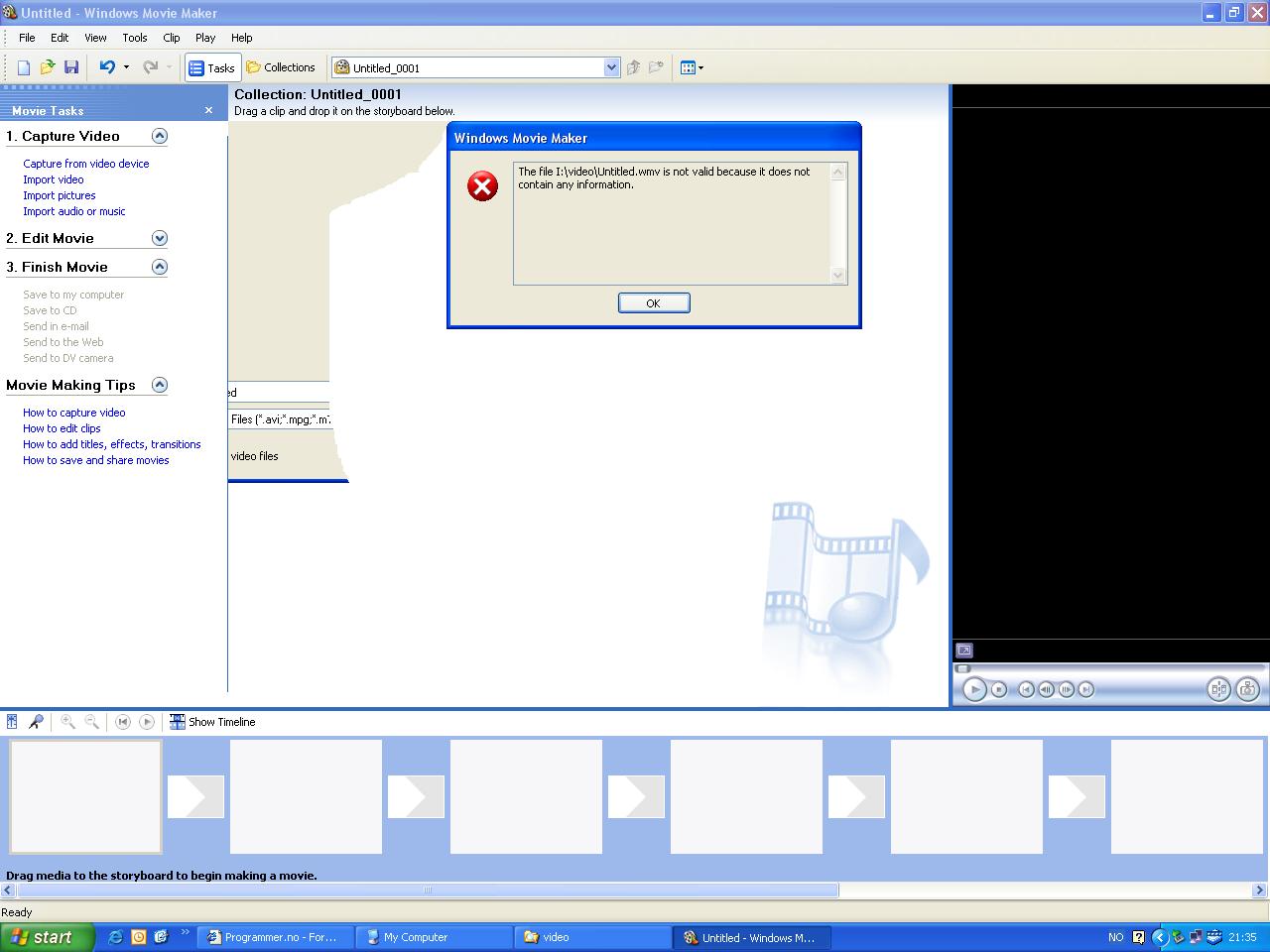1270x952 pixels.
Task: Click the error message scrollbar down arrow
Action: click(x=838, y=276)
